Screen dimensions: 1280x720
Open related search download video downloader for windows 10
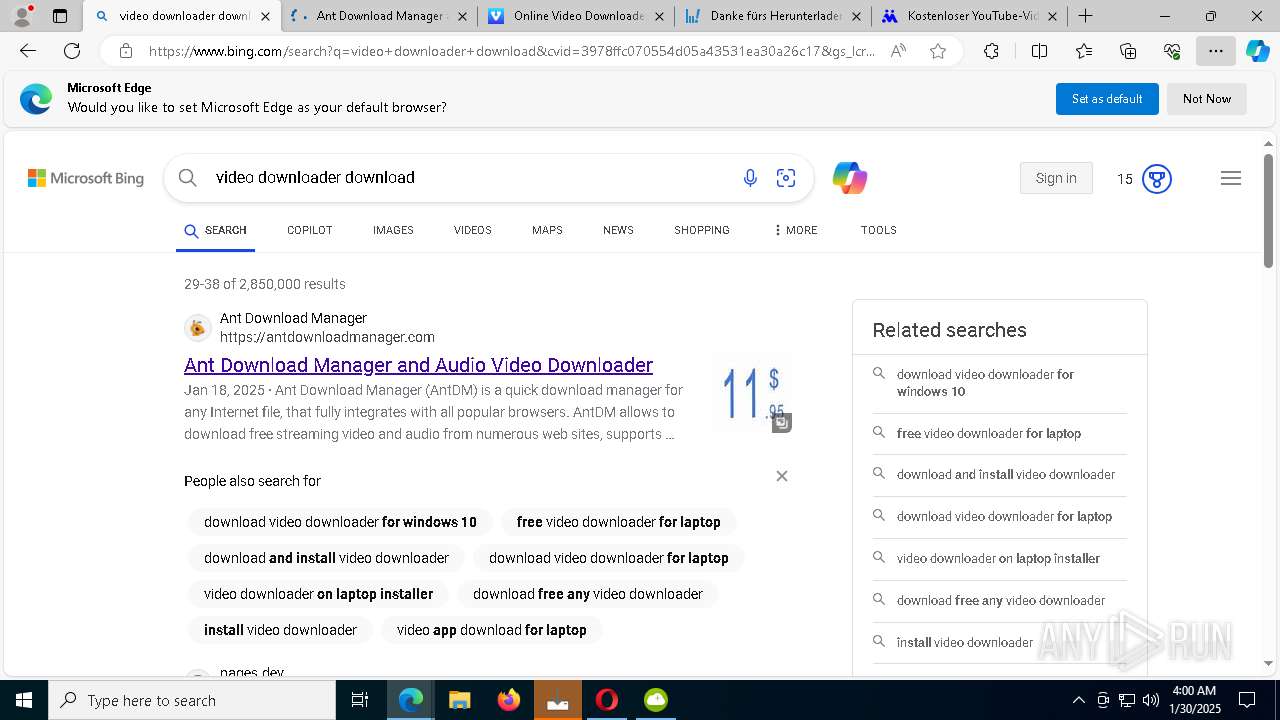point(999,383)
